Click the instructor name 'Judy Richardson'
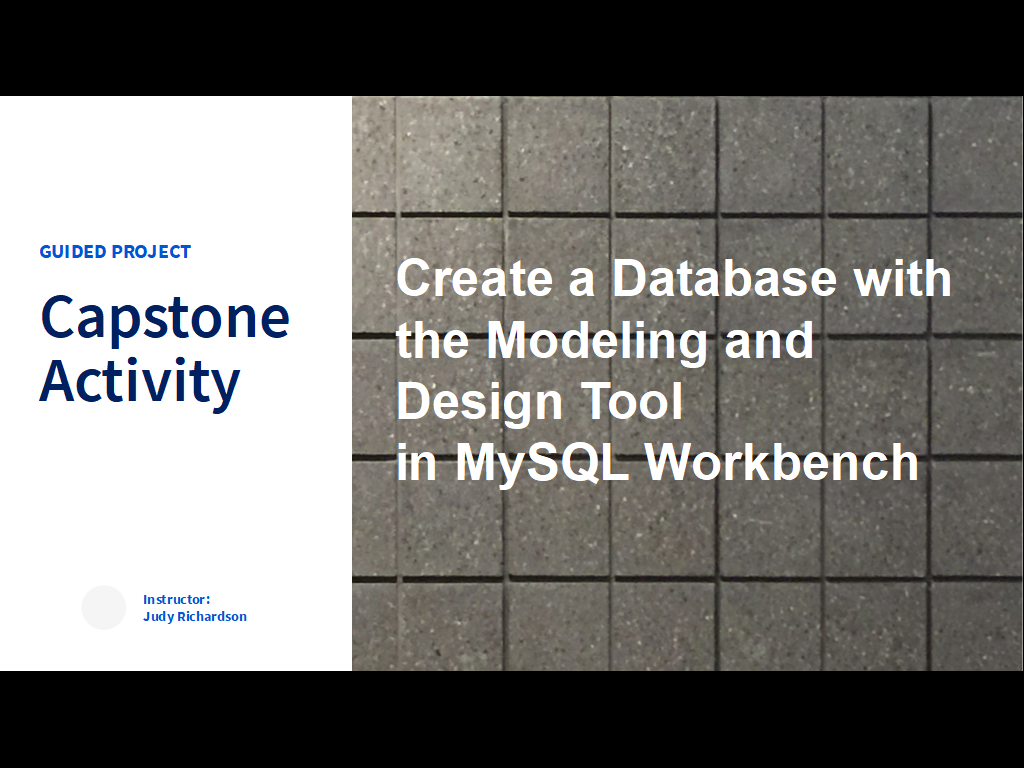This screenshot has height=768, width=1024. click(195, 616)
